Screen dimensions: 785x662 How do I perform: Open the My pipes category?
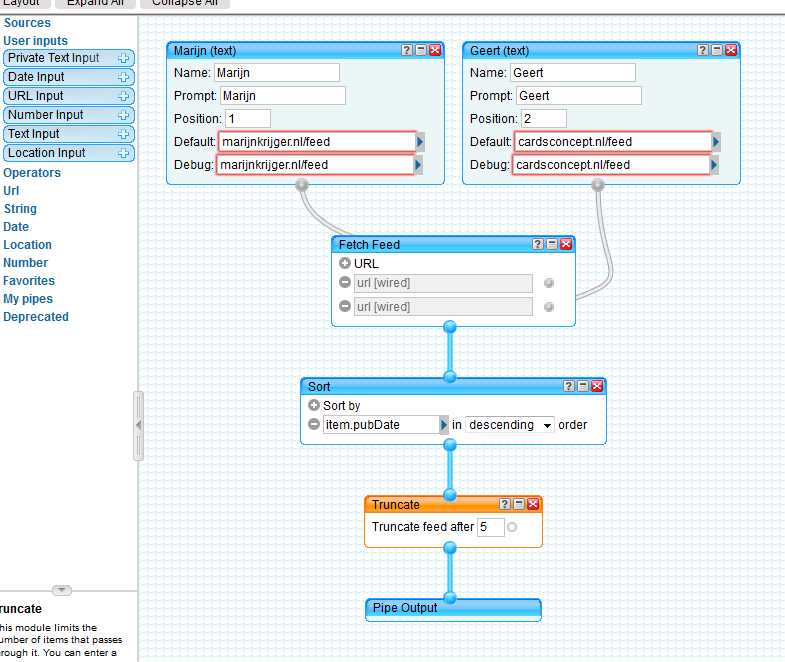click(x=28, y=299)
